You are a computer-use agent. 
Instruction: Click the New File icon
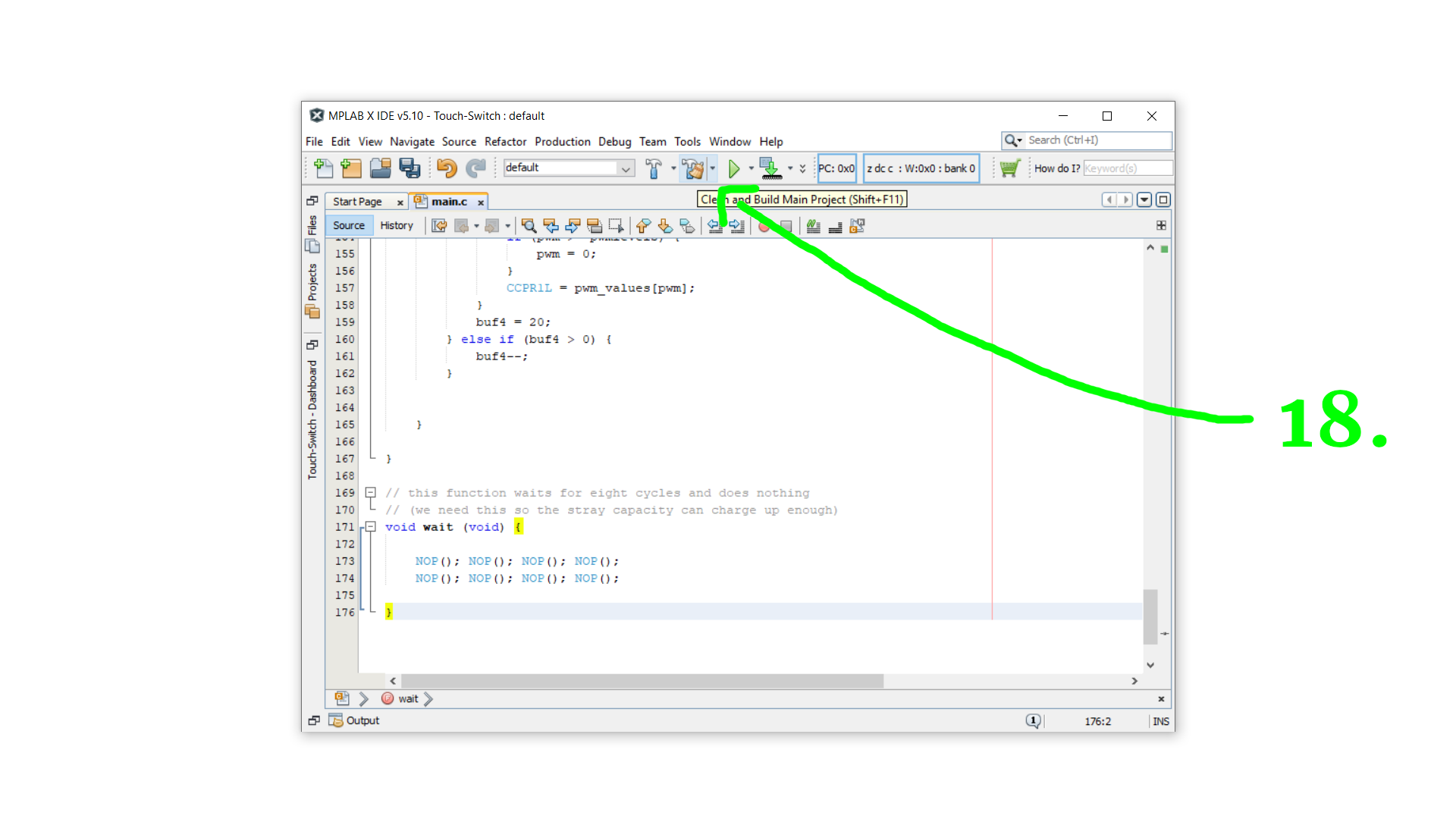coord(323,168)
